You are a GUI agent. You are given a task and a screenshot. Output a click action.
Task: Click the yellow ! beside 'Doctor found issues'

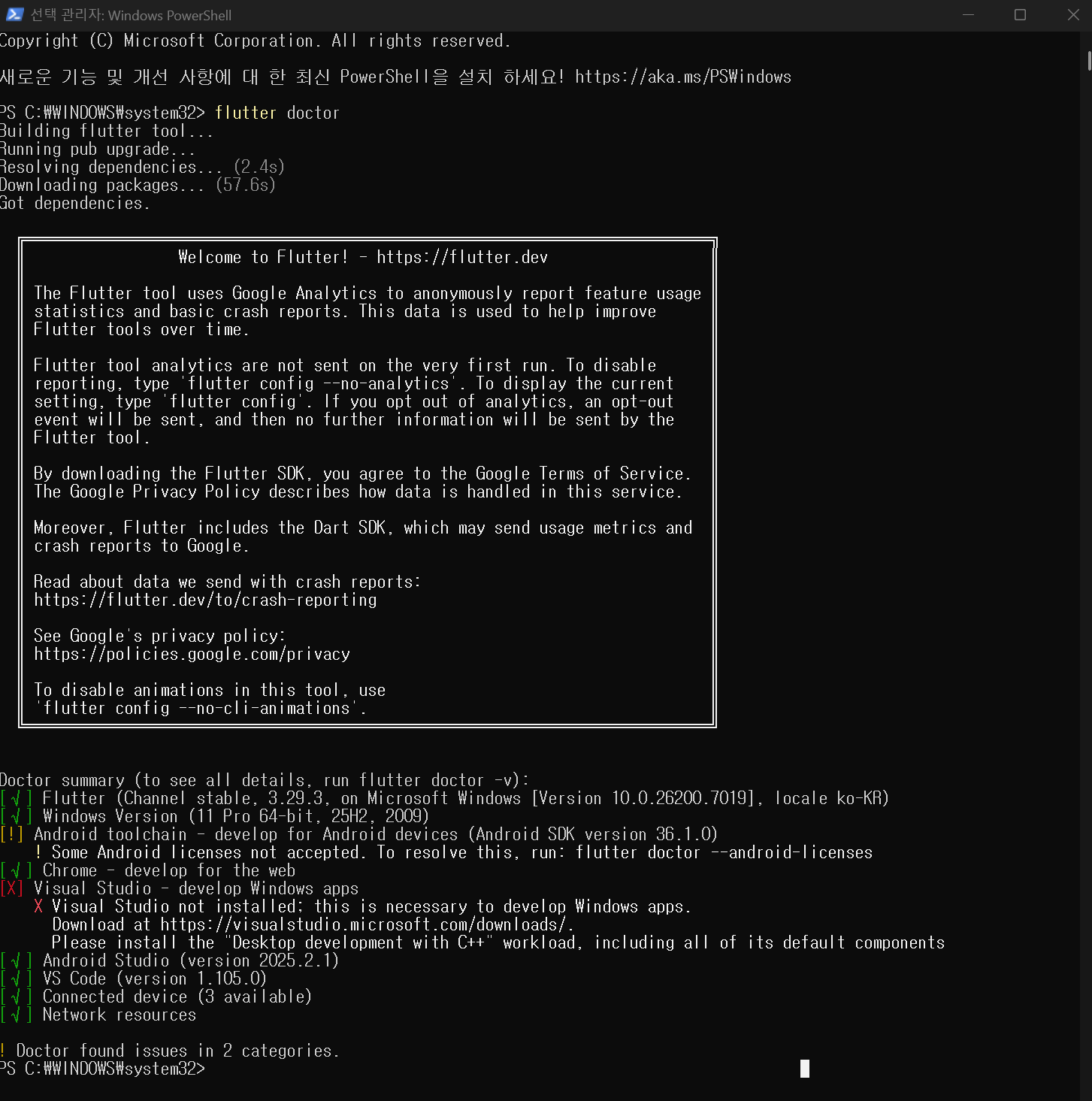[x=3, y=1051]
